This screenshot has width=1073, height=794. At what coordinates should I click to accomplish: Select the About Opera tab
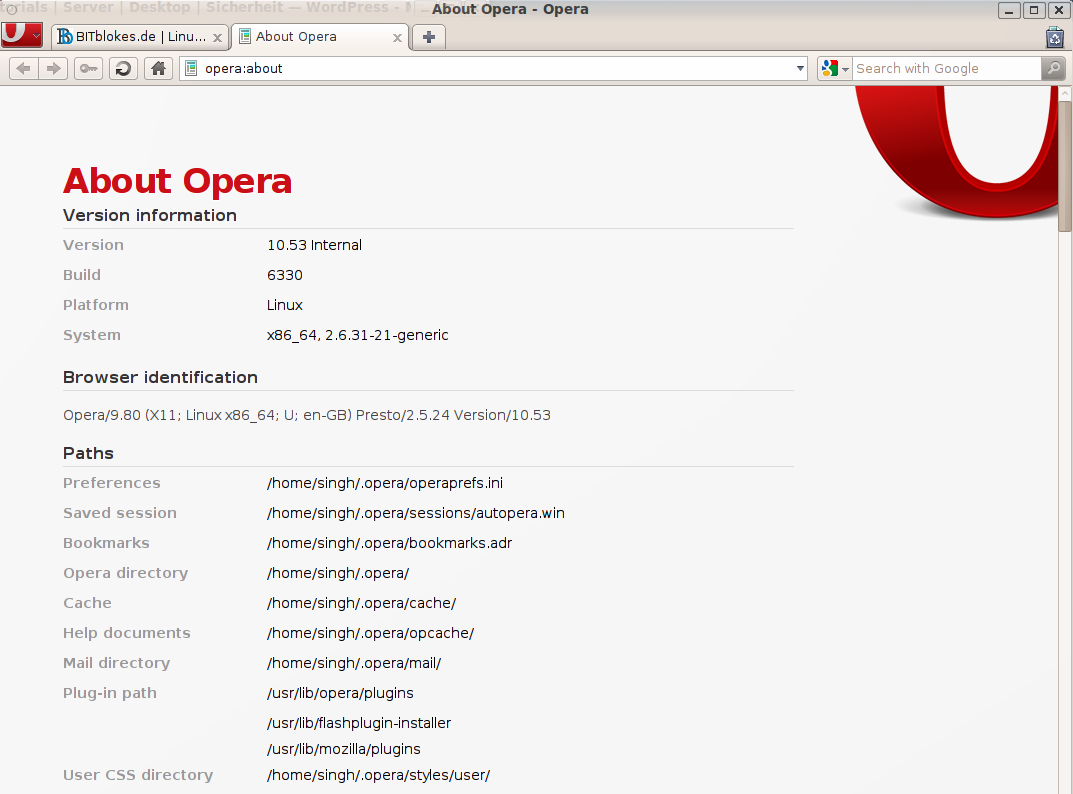[x=320, y=37]
